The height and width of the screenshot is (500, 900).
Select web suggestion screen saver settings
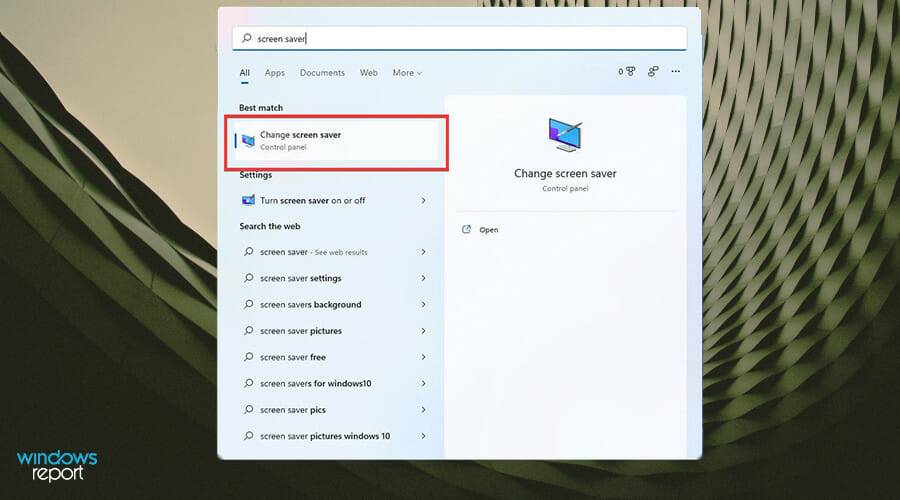[336, 278]
